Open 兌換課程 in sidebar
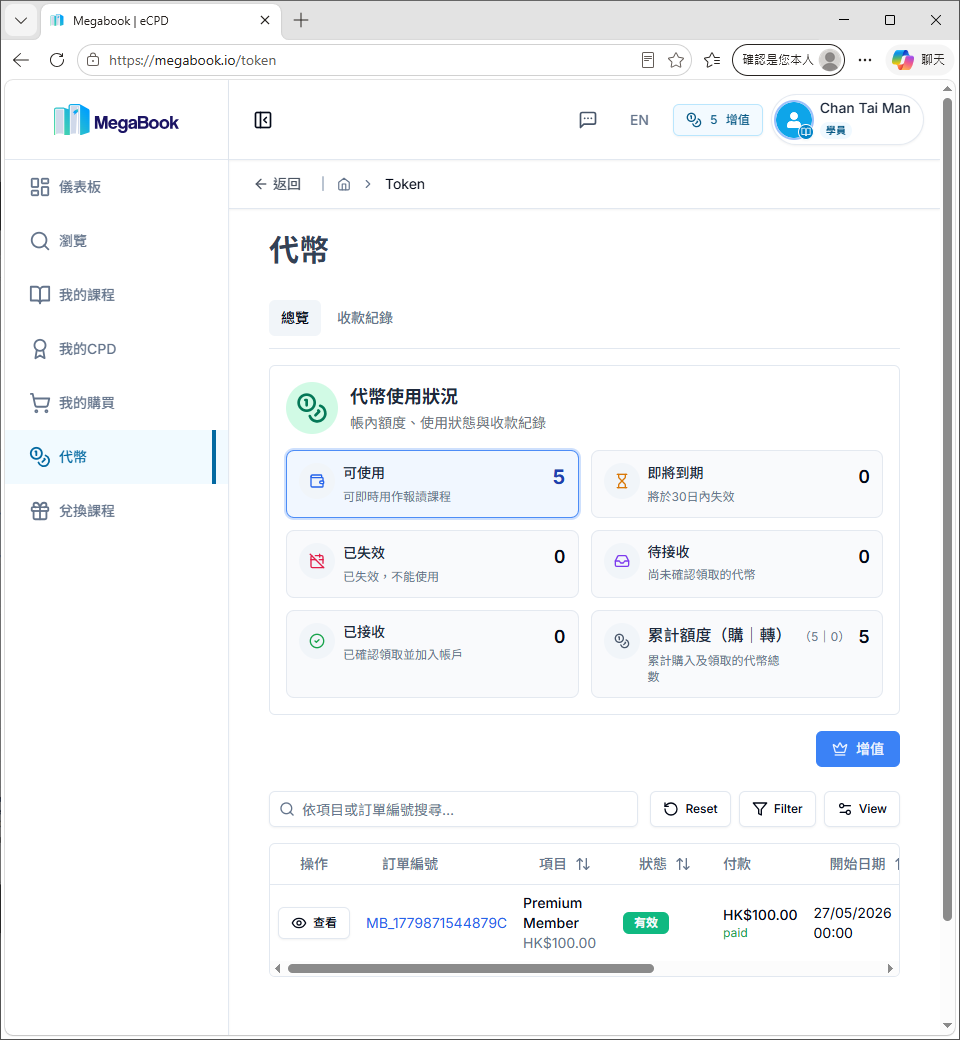Screen dimensions: 960x1040 pyautogui.click(x=116, y=511)
